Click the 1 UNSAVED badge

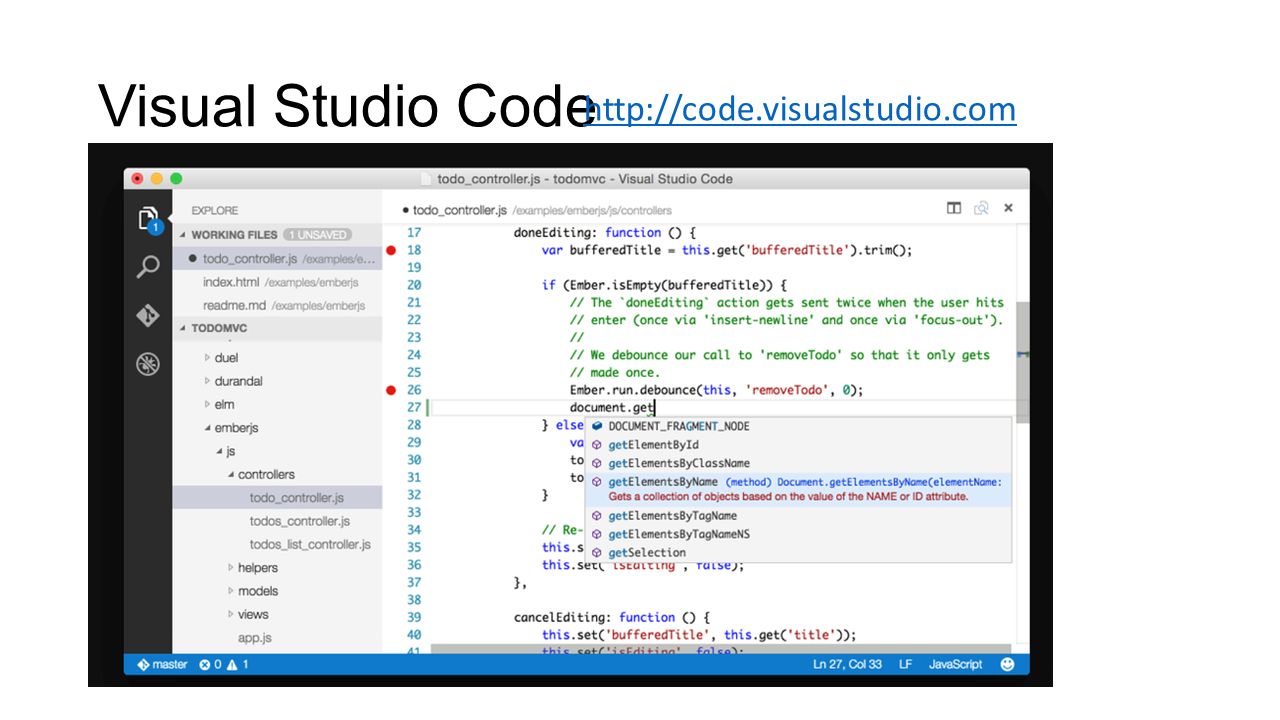(x=316, y=235)
